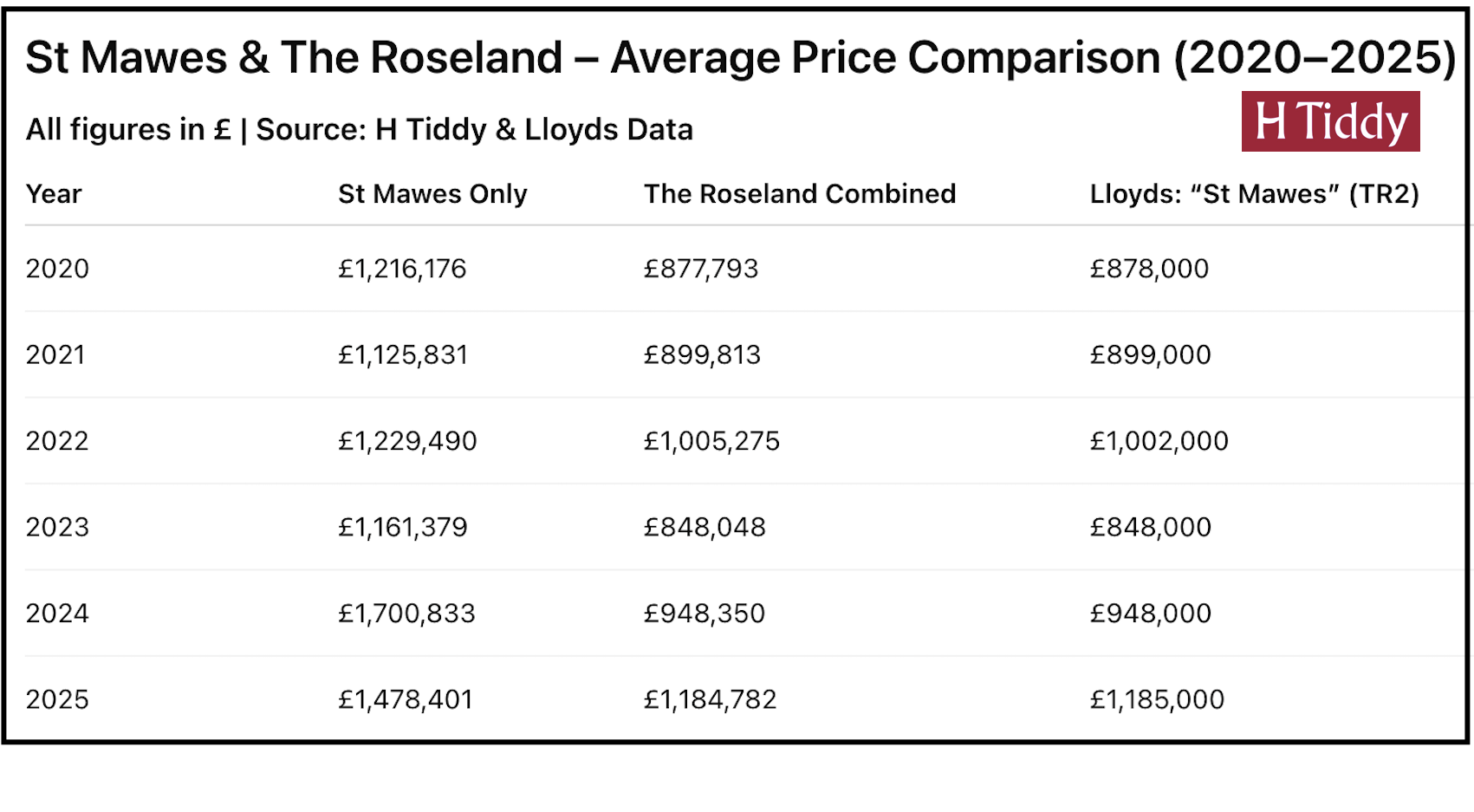Click The Roseland Combined column header
The height and width of the screenshot is (812, 1474).
[x=799, y=194]
